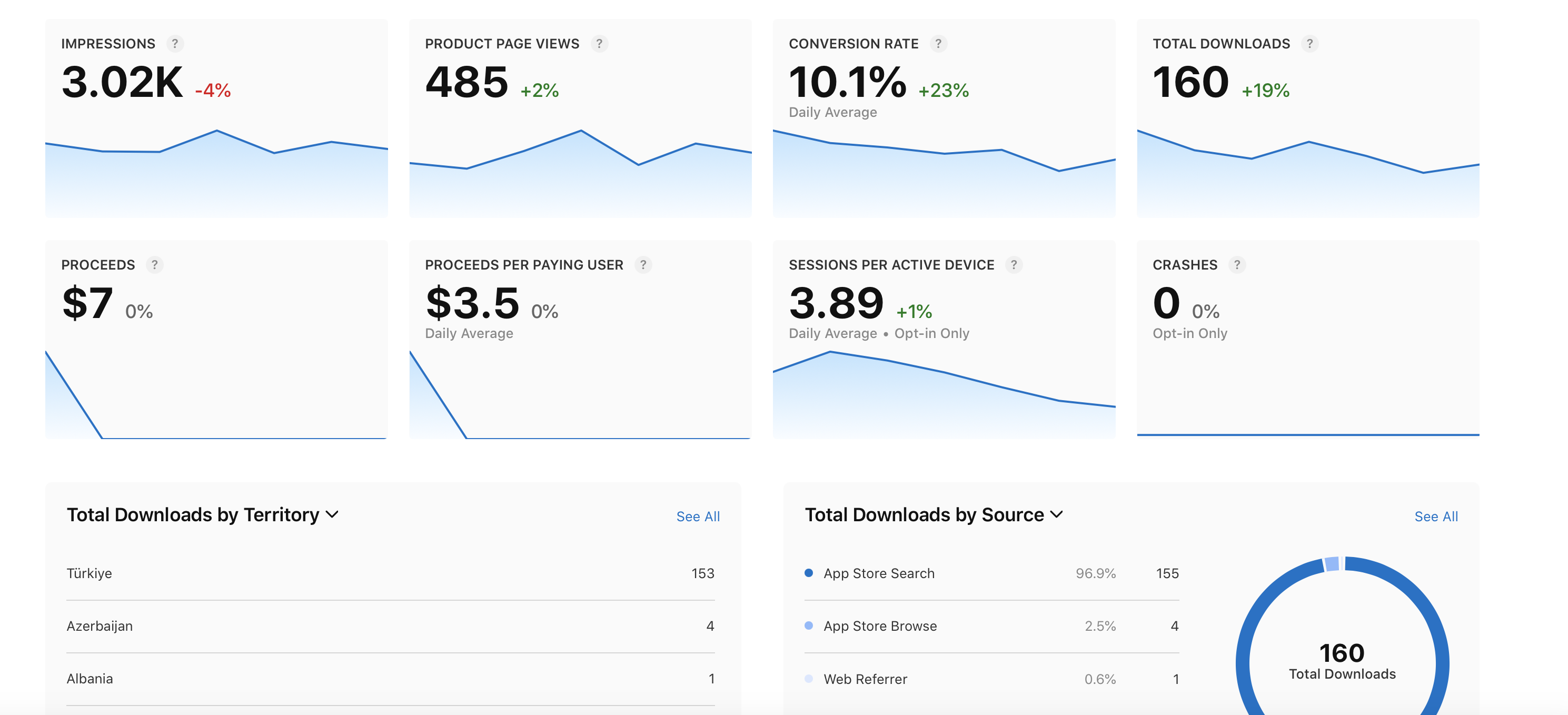Click the help icon beside Sessions Per Active Device

pyautogui.click(x=1014, y=265)
